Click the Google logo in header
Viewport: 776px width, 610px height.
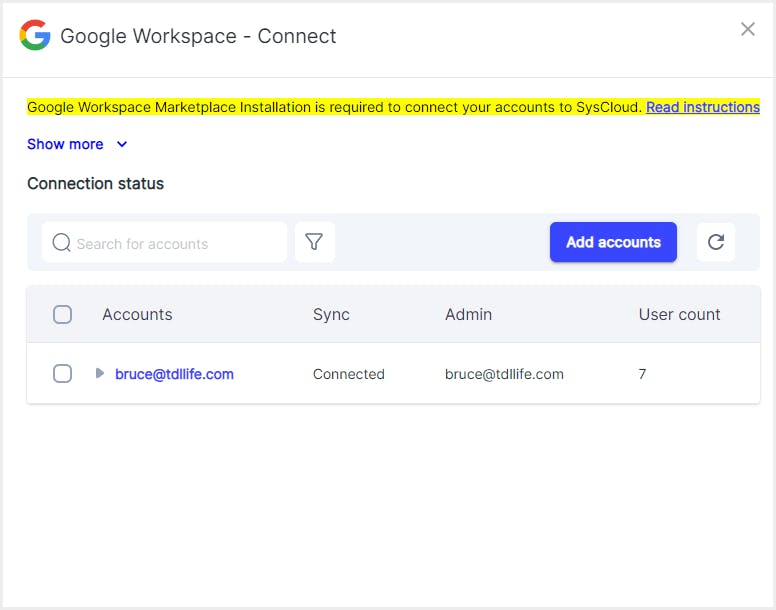pos(35,35)
